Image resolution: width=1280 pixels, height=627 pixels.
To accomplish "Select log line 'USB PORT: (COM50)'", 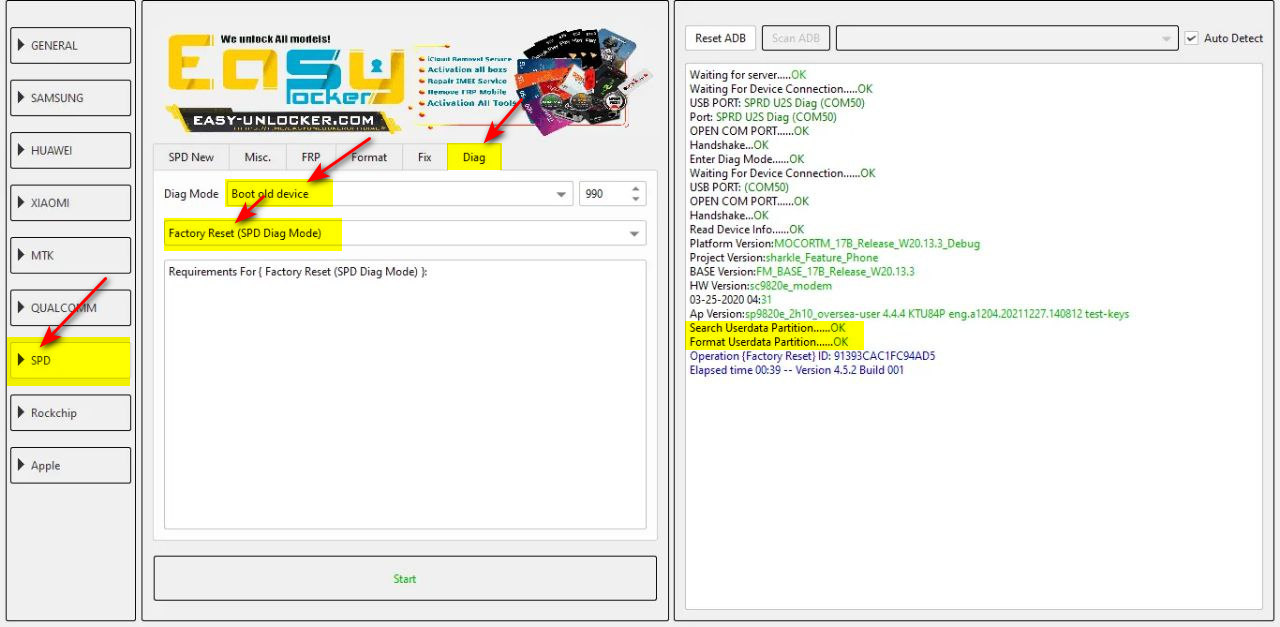I will [739, 187].
